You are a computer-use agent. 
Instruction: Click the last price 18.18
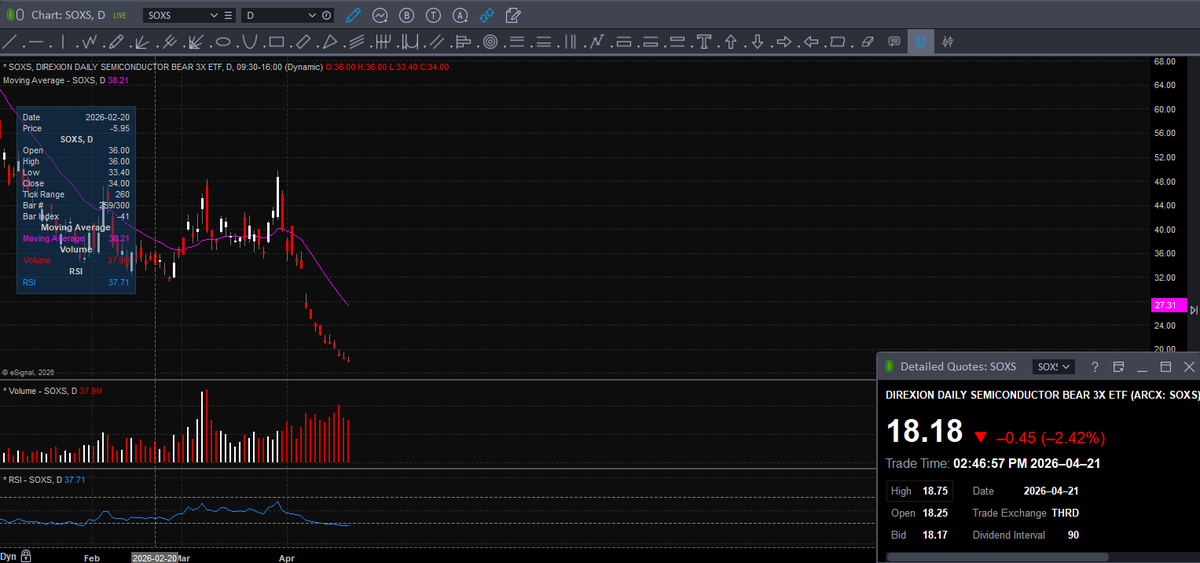pyautogui.click(x=925, y=432)
